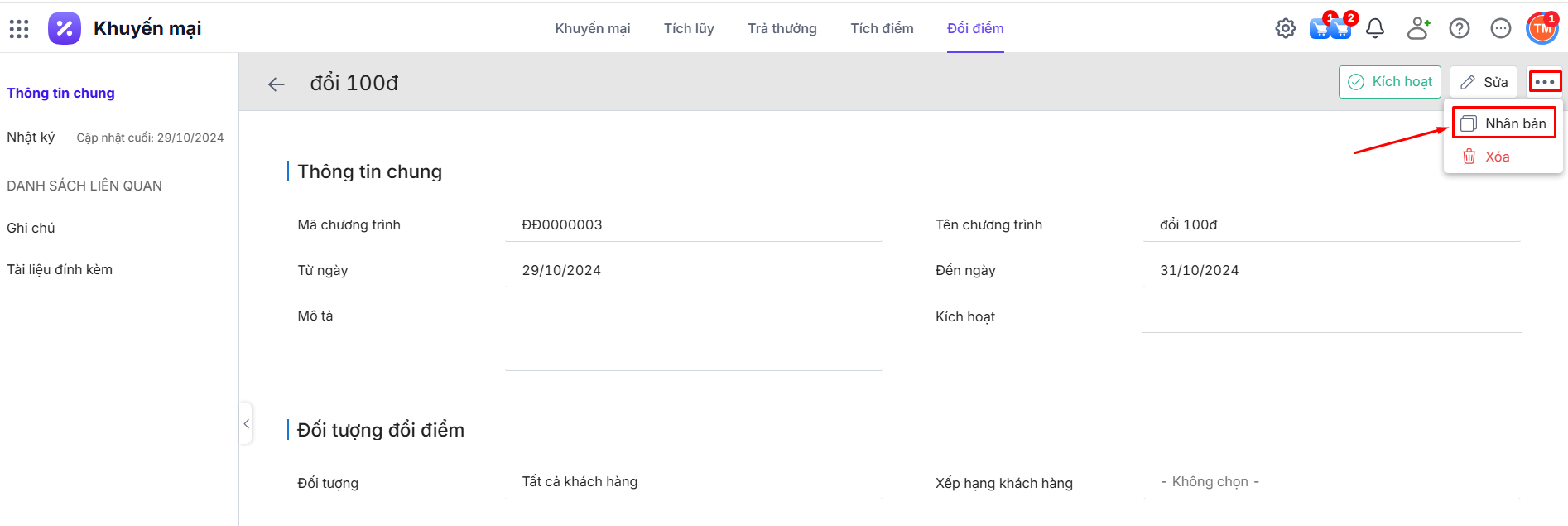
Task: Click the TM user avatar
Action: pos(1542,28)
